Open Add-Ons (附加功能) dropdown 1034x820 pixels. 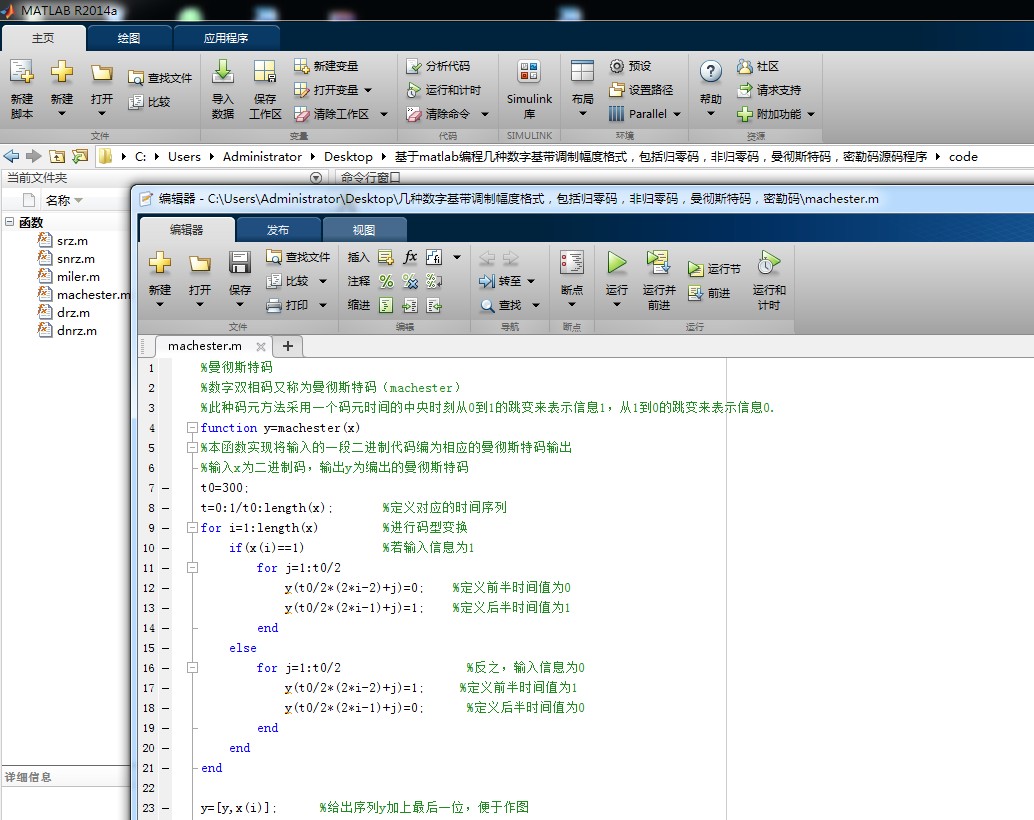coord(811,114)
